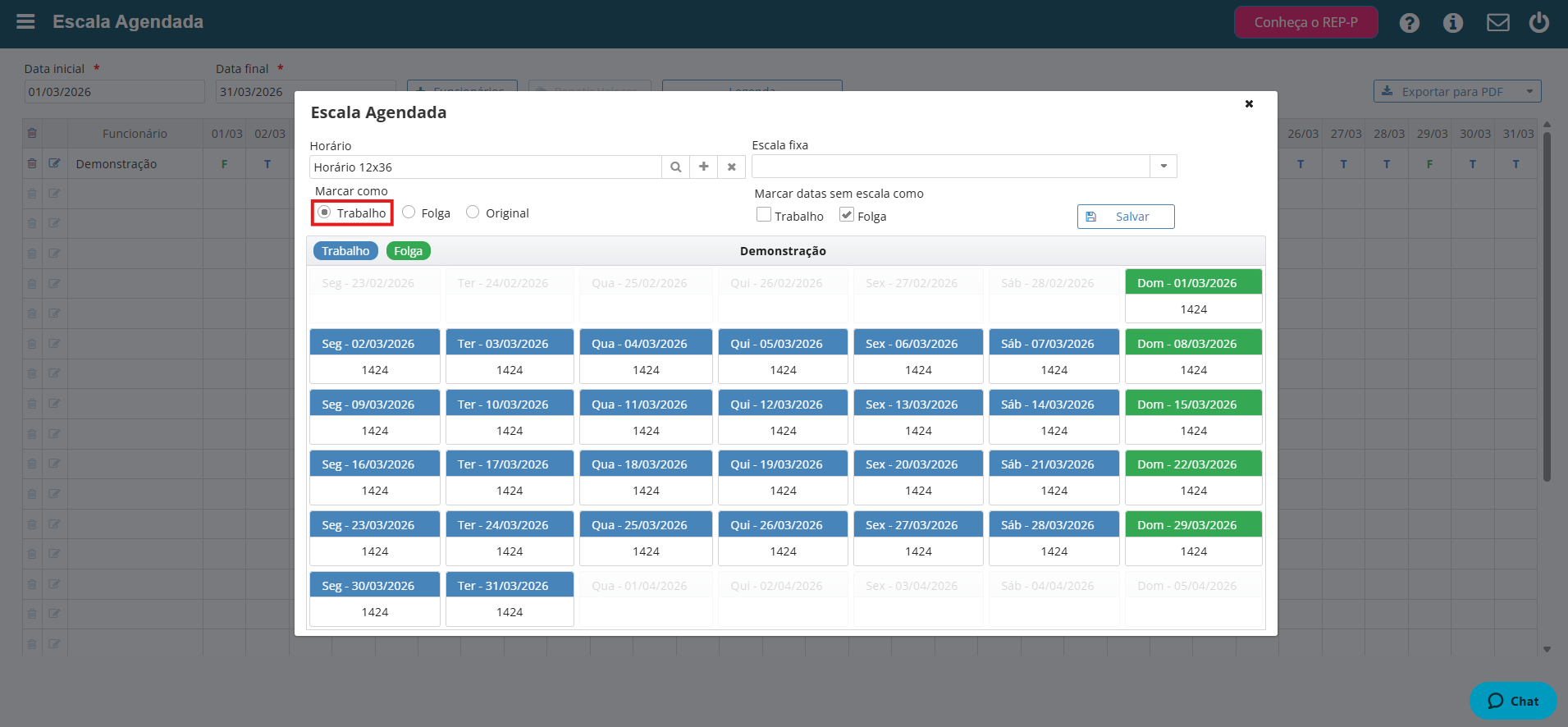1568x727 pixels.
Task: Click the power logout icon
Action: [1539, 22]
